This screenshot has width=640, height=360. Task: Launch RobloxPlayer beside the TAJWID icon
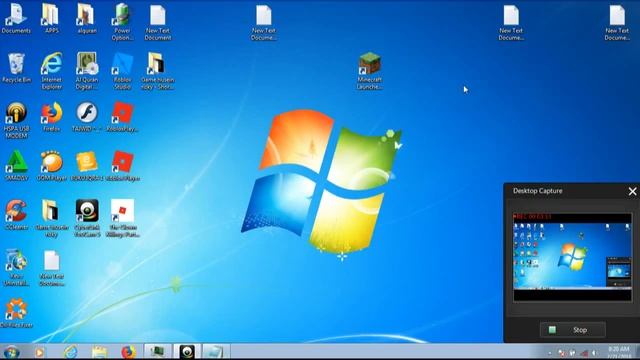(122, 117)
